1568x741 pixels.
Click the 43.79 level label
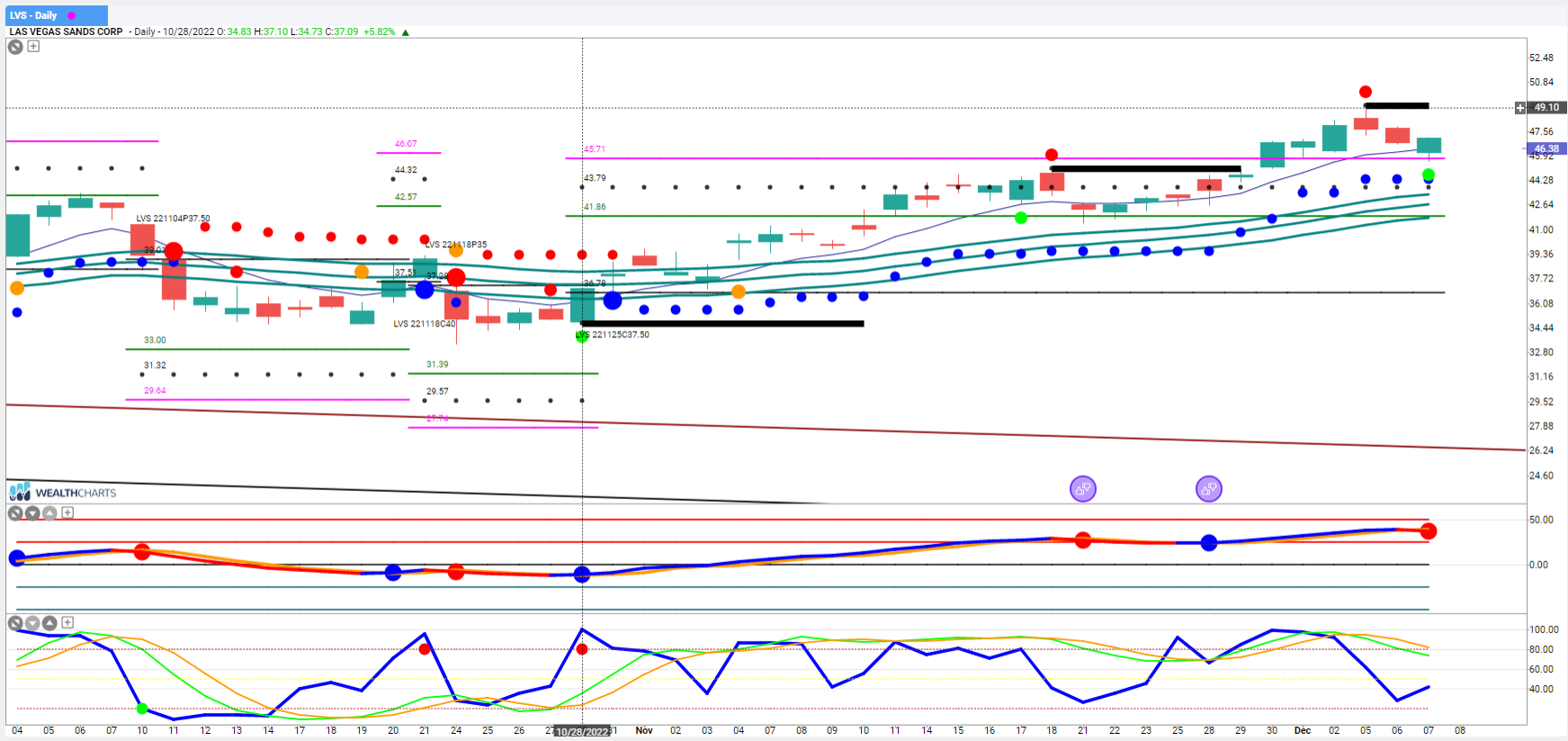click(595, 178)
